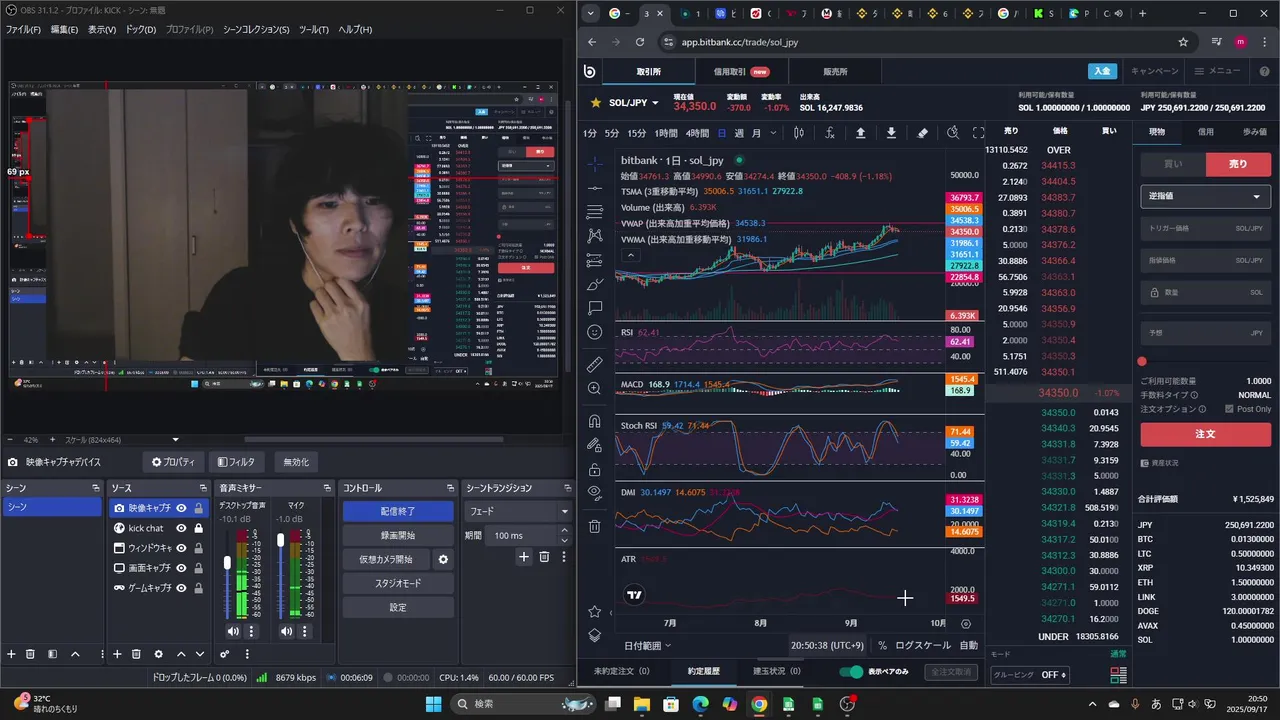
Task: Load a chart layout with download icon
Action: (891, 133)
